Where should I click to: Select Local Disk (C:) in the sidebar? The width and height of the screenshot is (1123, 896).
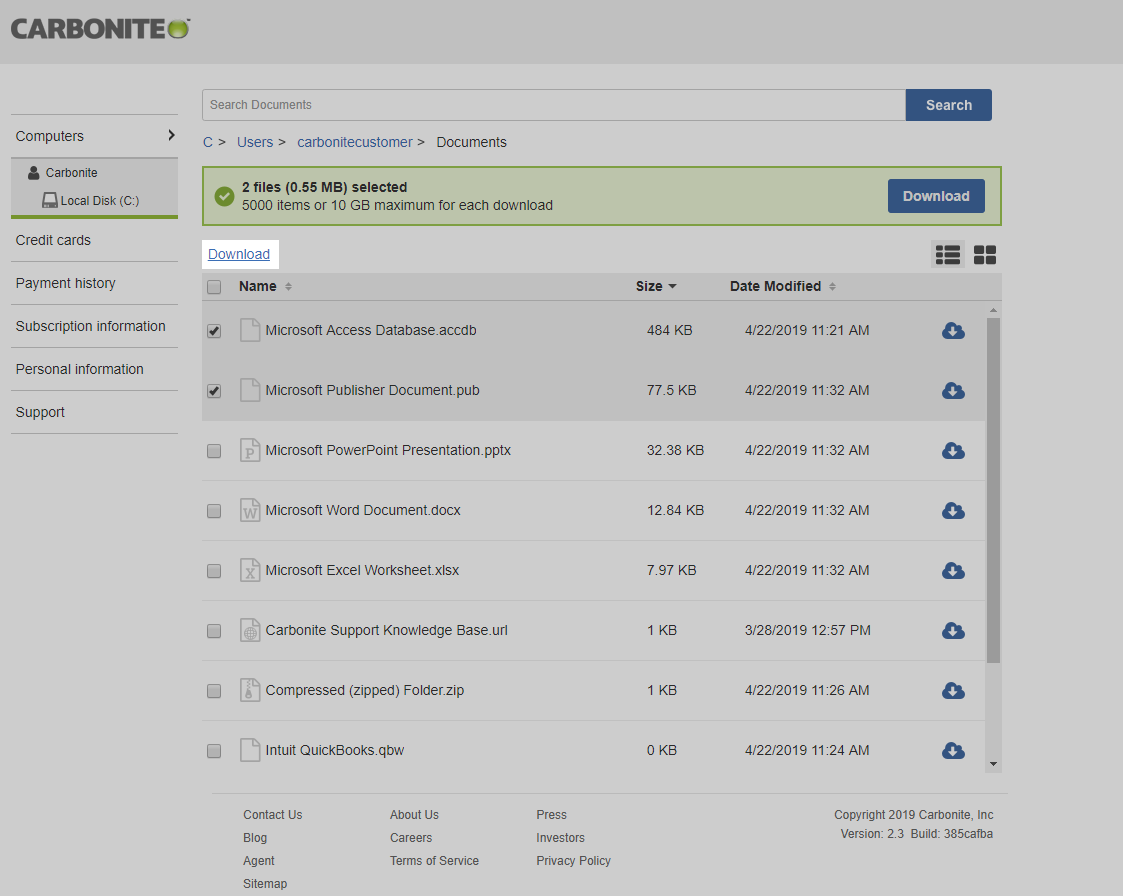click(x=102, y=200)
